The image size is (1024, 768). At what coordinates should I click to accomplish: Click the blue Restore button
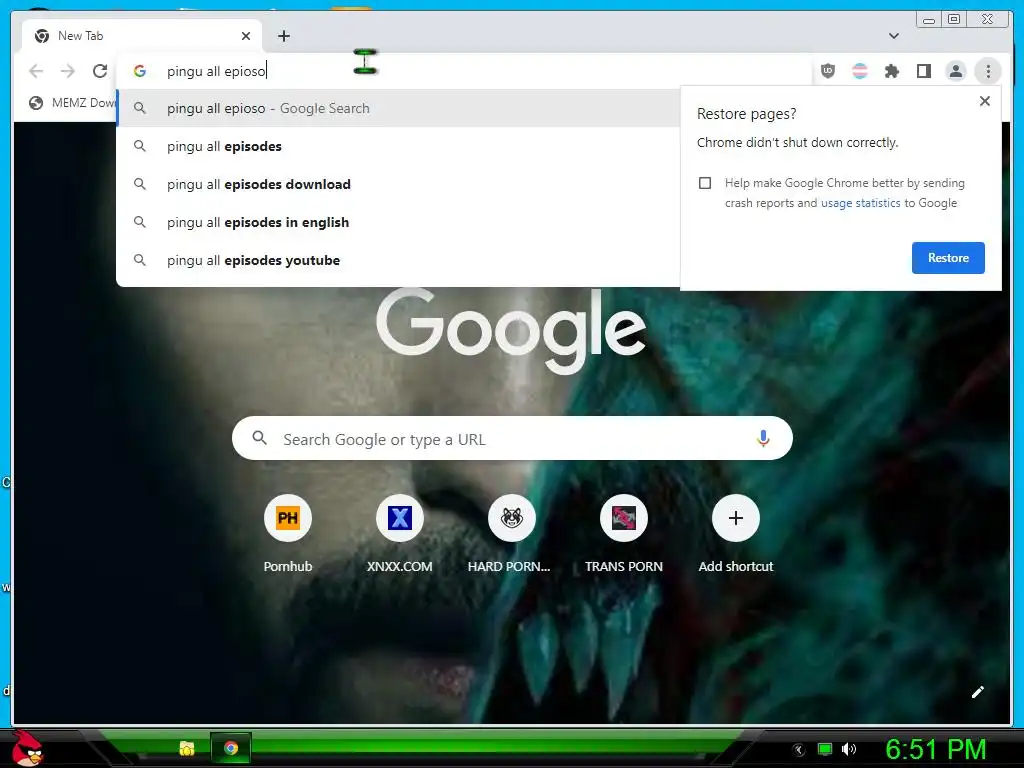pyautogui.click(x=948, y=258)
